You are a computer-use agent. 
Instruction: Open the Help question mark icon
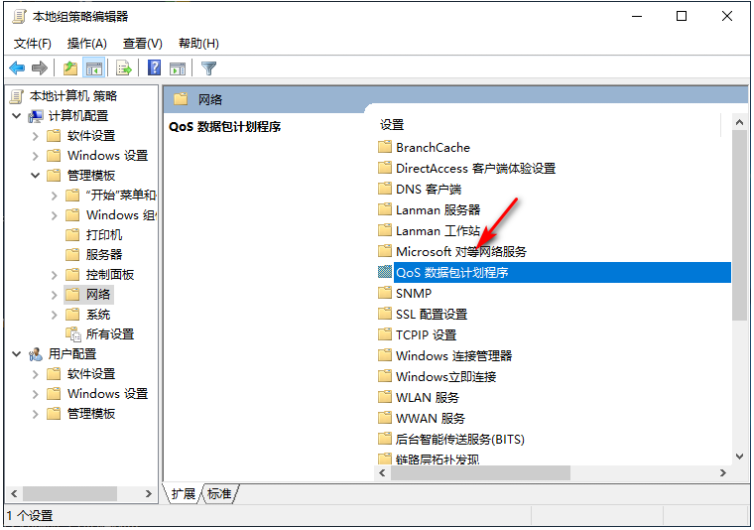click(x=154, y=68)
